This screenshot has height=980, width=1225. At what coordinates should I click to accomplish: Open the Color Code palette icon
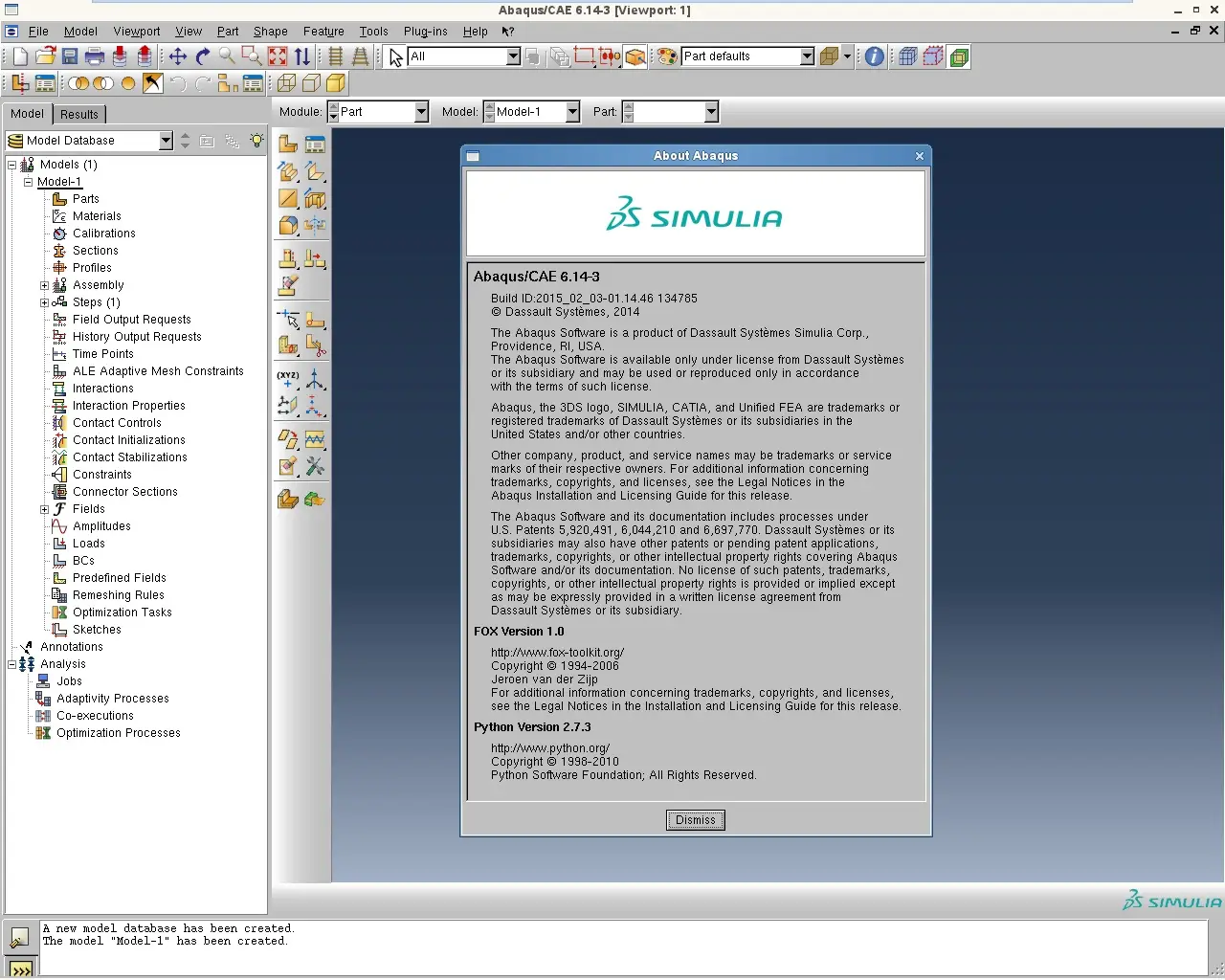(x=667, y=56)
